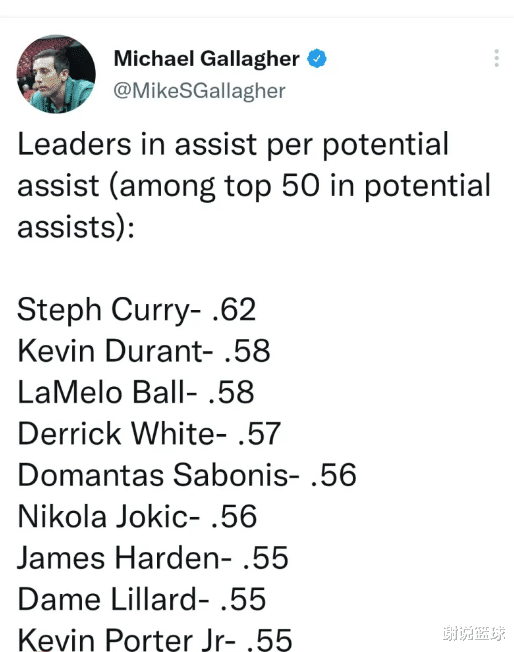Select the Kevin Durant .58 line
Viewport: 514px width, 652px height.
pos(144,351)
